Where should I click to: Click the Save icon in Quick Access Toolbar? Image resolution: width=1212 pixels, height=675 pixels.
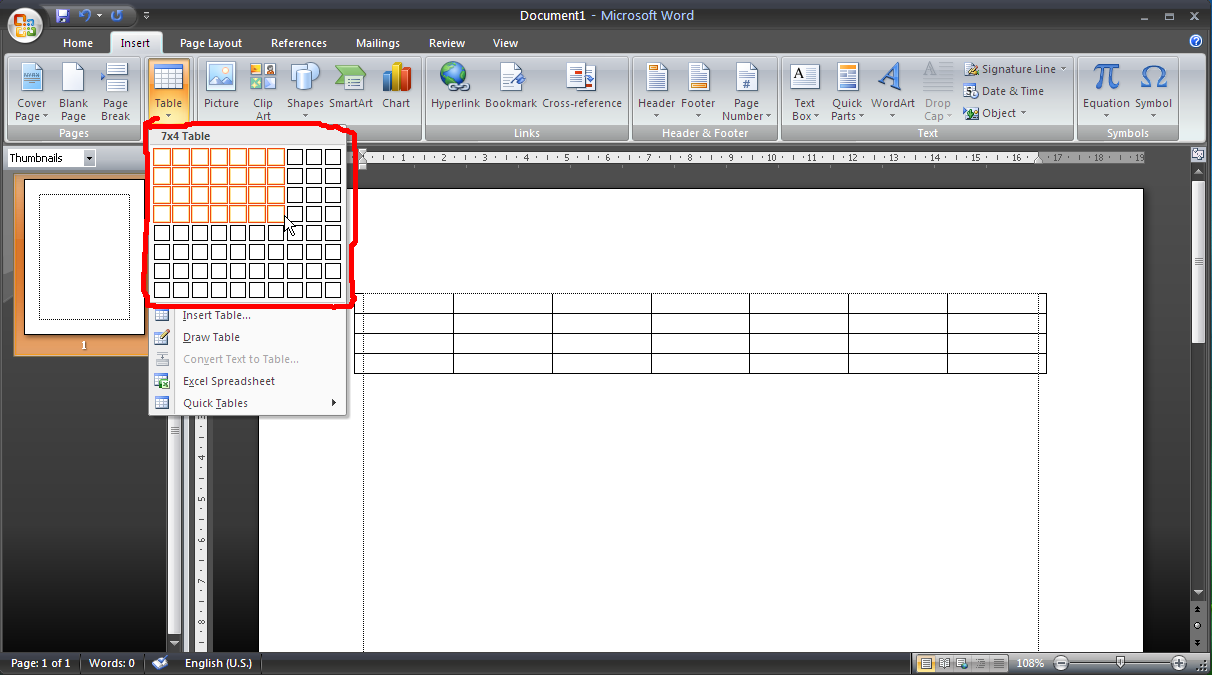[63, 15]
